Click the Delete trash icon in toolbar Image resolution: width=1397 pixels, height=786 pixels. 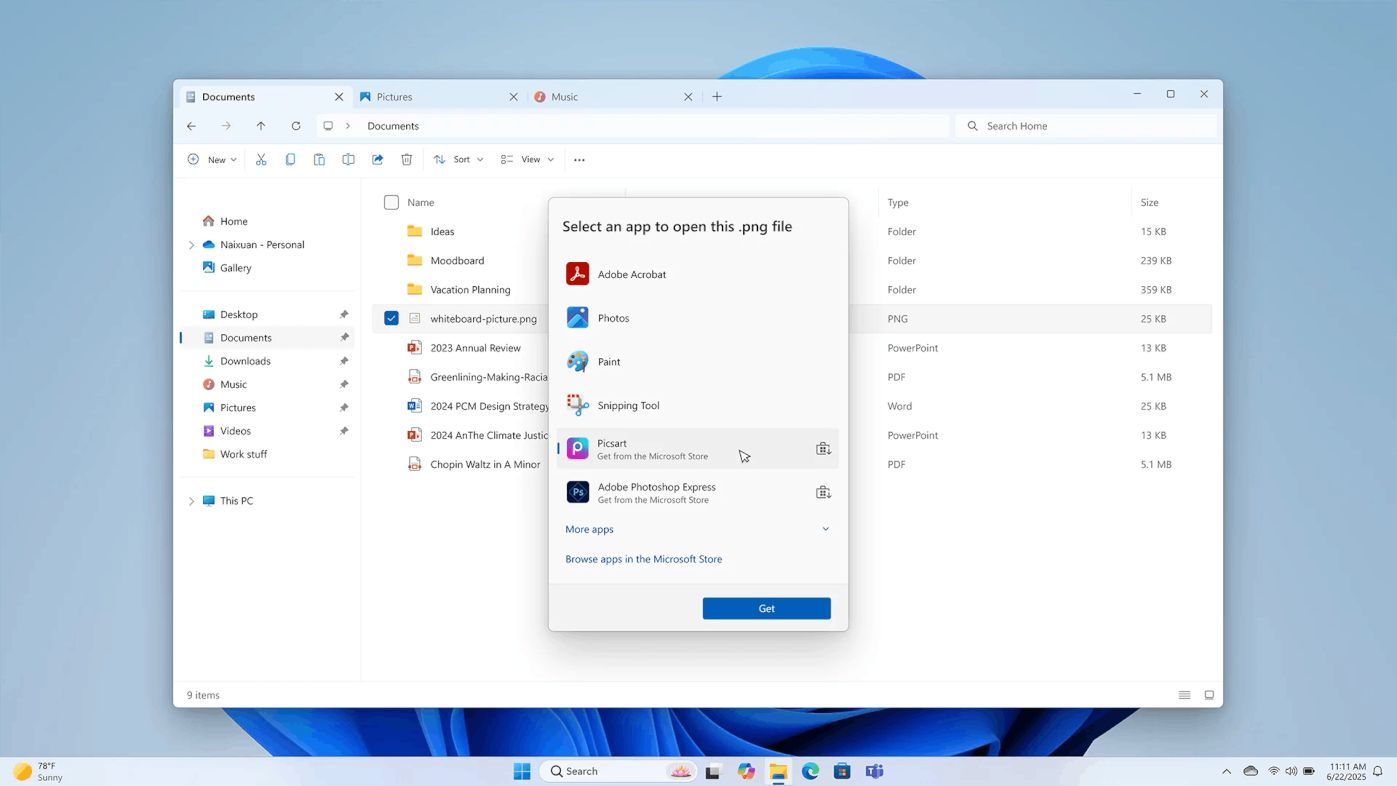point(406,159)
